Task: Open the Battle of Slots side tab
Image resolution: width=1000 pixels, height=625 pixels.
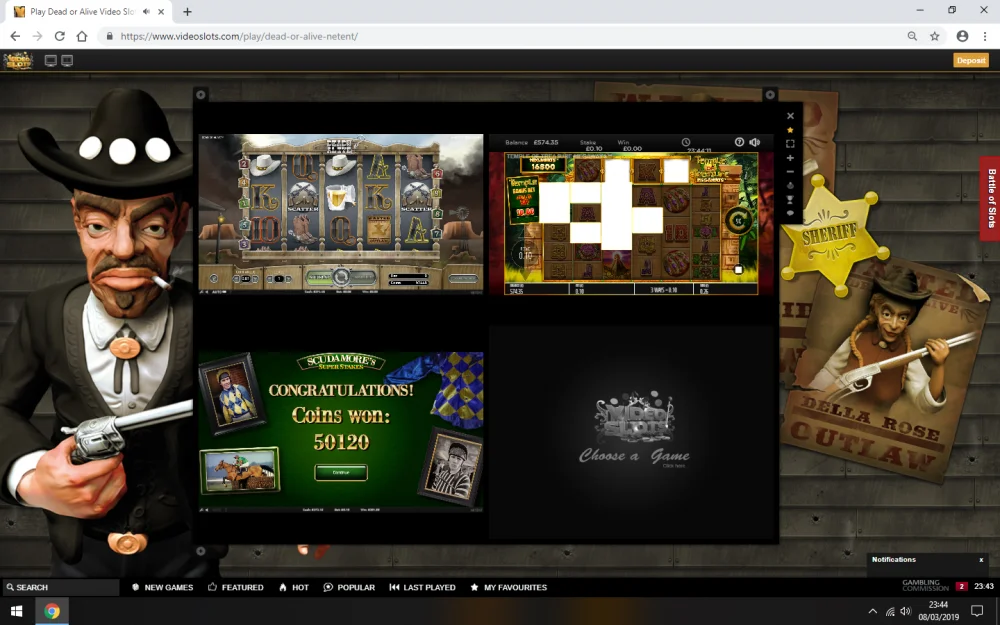Action: click(x=990, y=198)
